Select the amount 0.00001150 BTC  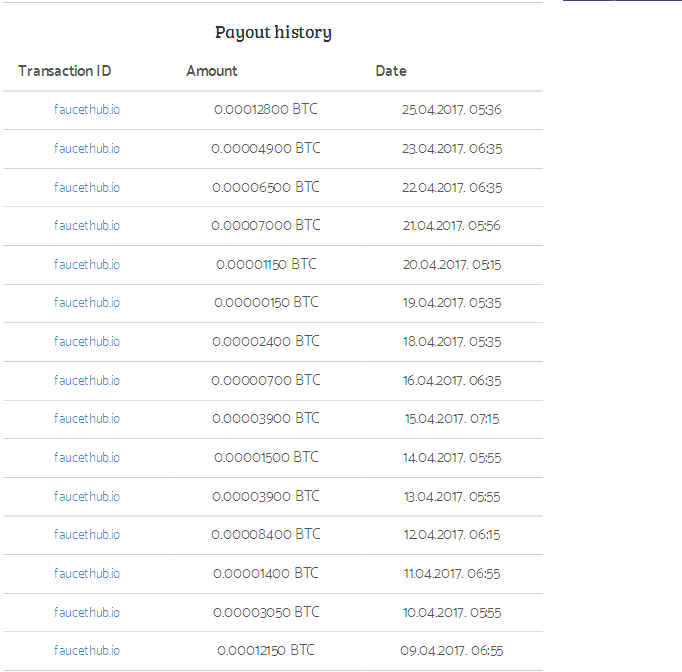click(x=266, y=264)
